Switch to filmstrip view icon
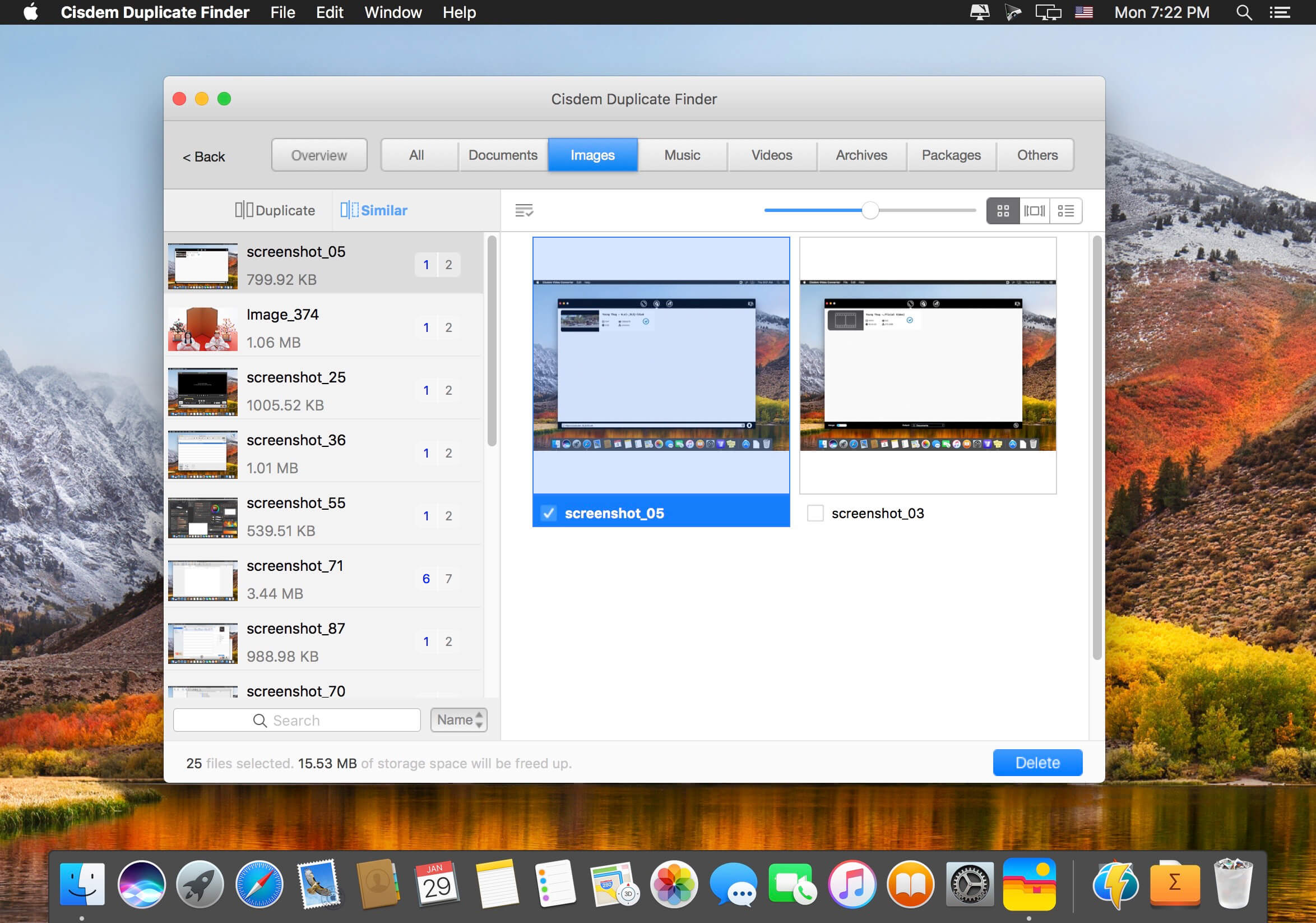The height and width of the screenshot is (923, 1316). tap(1034, 211)
